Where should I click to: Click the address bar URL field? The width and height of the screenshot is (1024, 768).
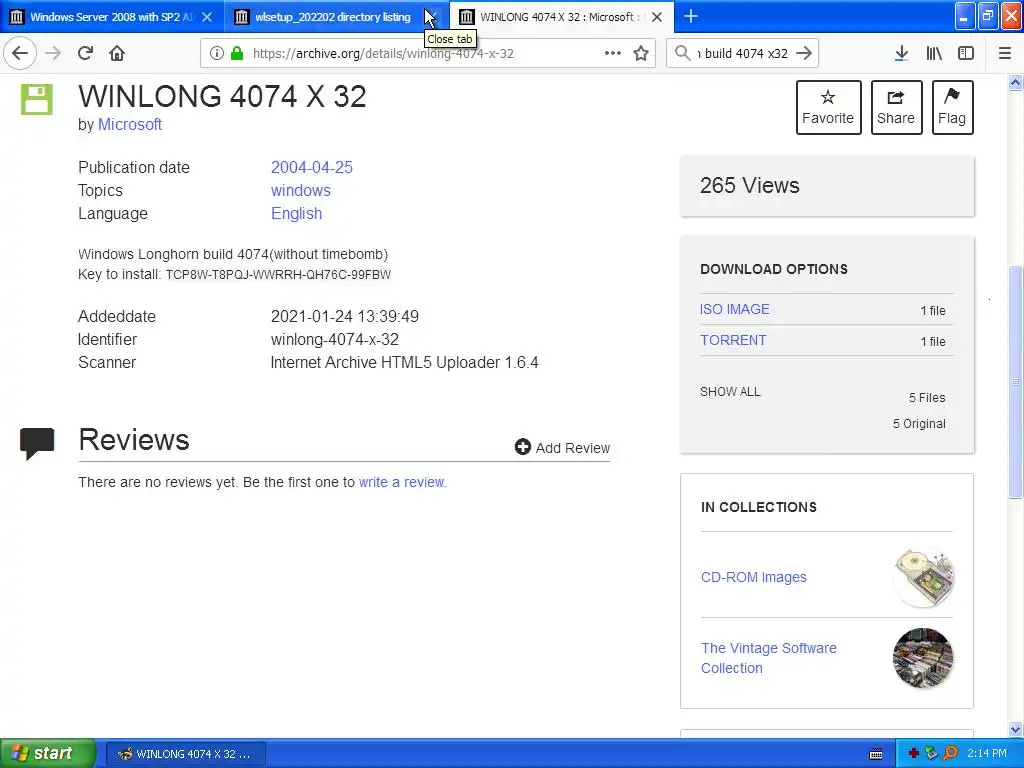(428, 53)
